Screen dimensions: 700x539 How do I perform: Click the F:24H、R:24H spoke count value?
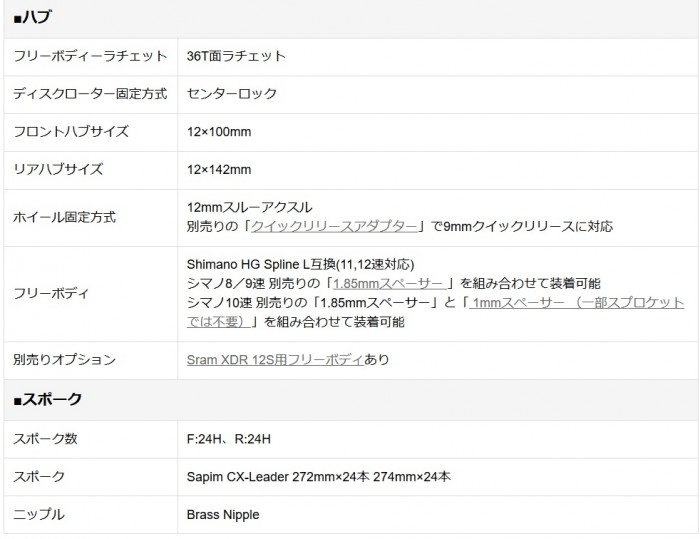pos(229,438)
